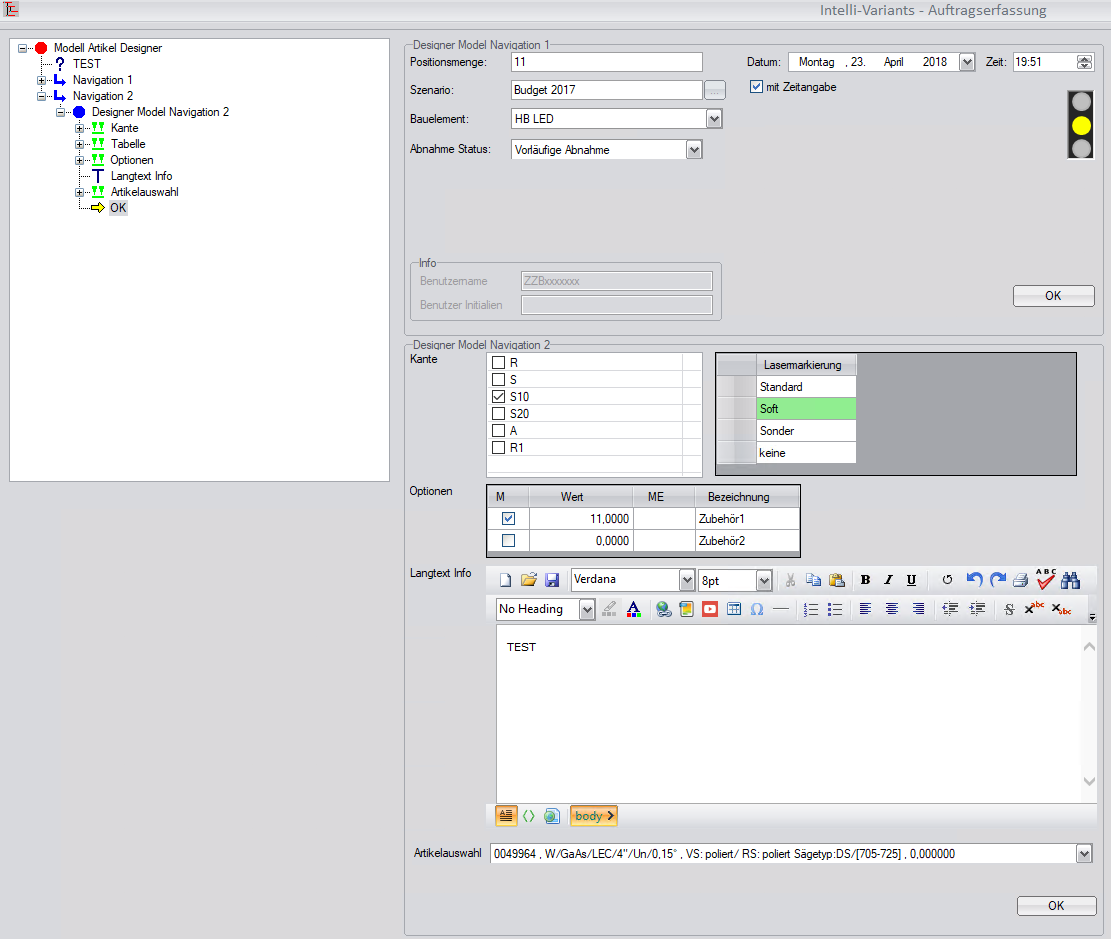Screen dimensions: 1111x939
Task: Uncheck the S10 checkbox
Action: (499, 397)
